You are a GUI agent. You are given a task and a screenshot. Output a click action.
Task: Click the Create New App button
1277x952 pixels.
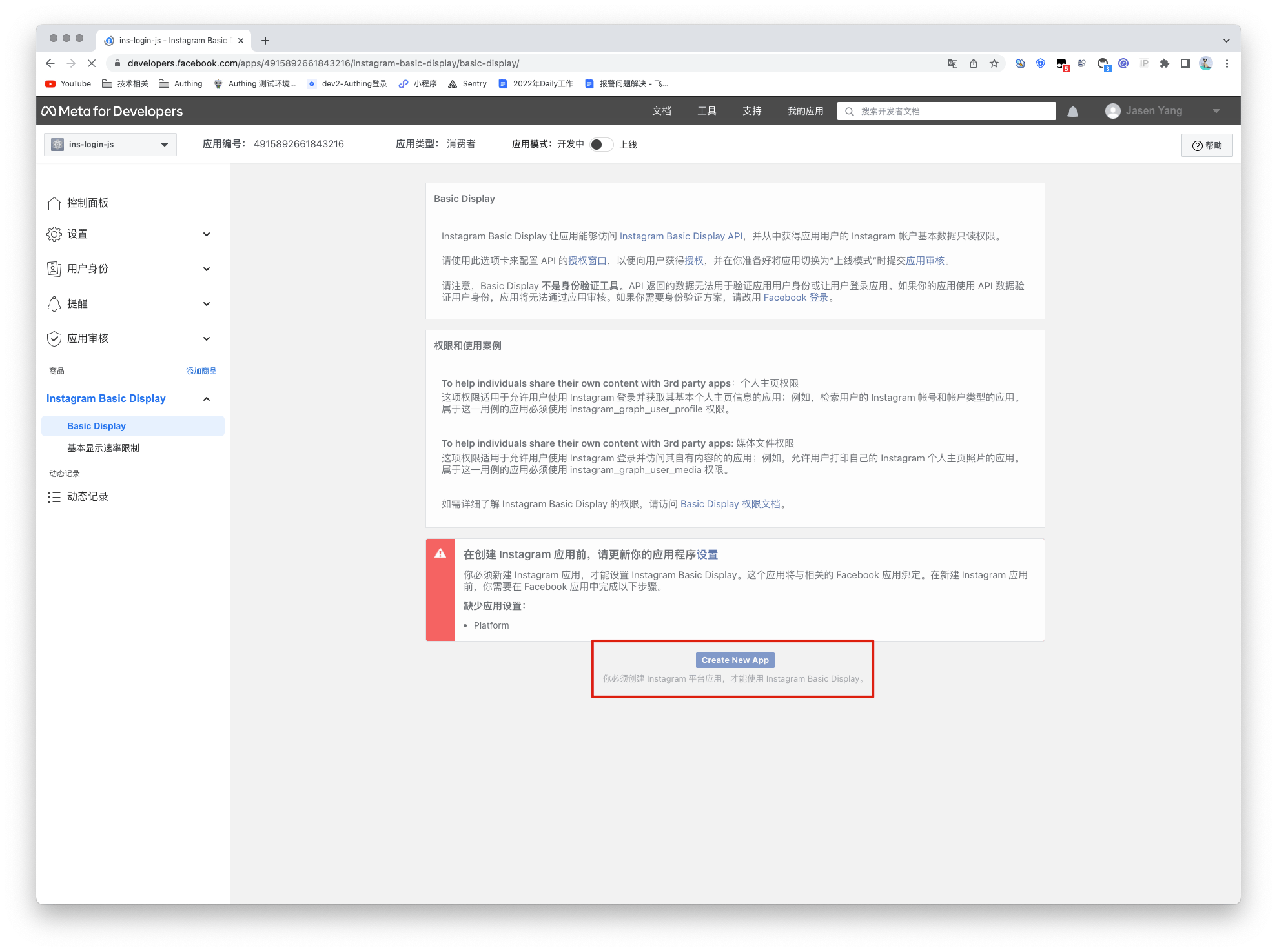click(x=735, y=660)
